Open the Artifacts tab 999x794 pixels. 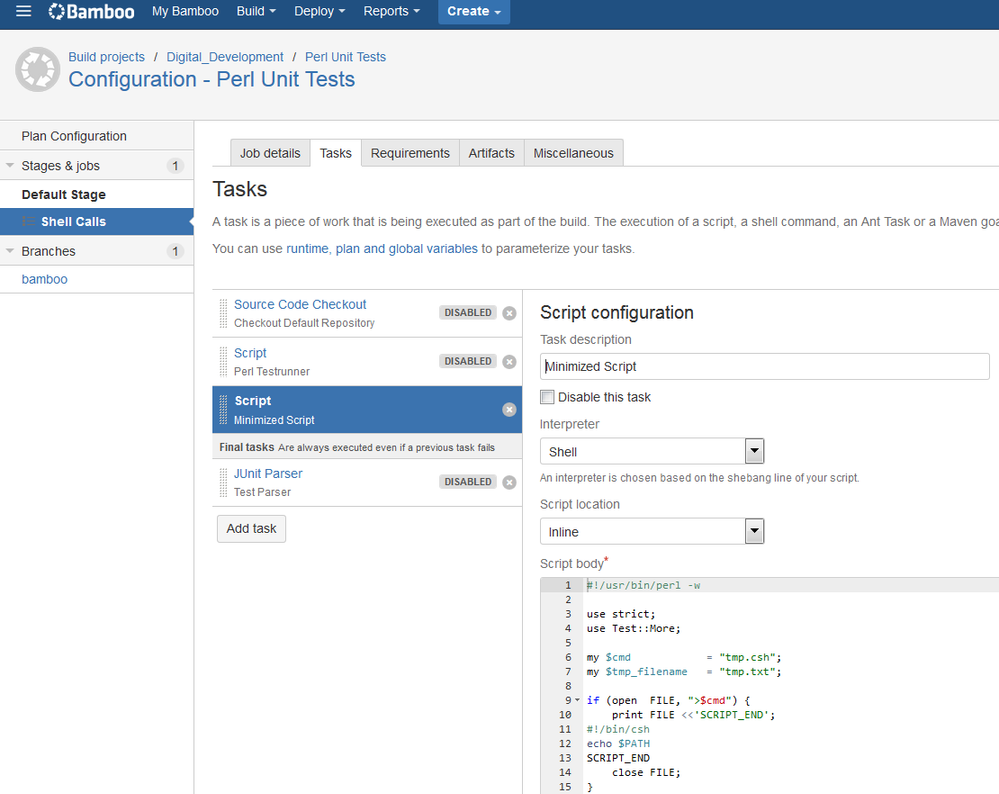coord(491,153)
